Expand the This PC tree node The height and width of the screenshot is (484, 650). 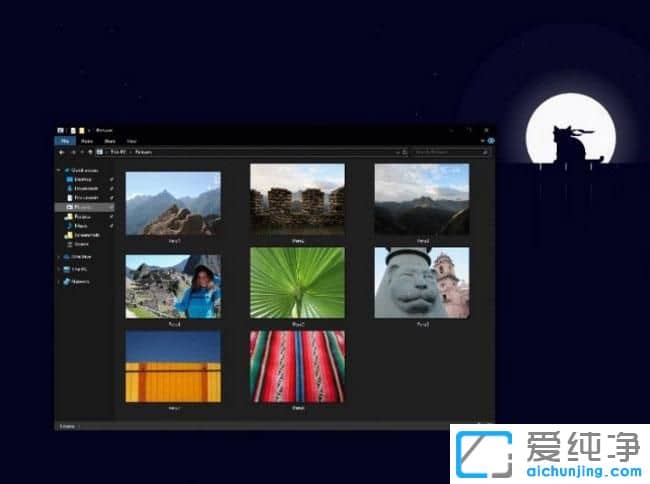coord(59,269)
